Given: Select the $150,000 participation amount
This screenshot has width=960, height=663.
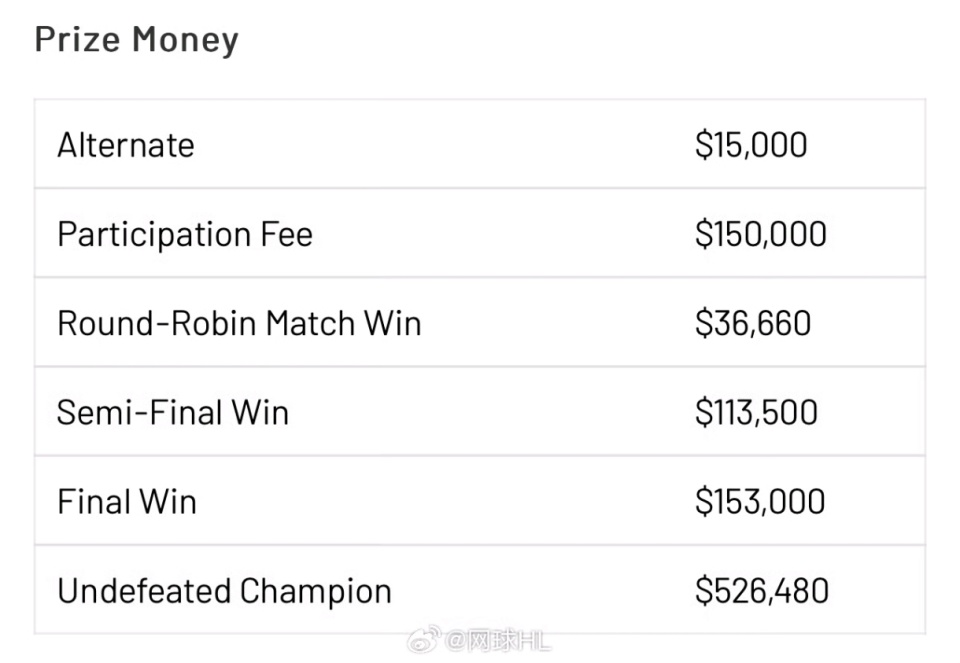Looking at the screenshot, I should (761, 234).
